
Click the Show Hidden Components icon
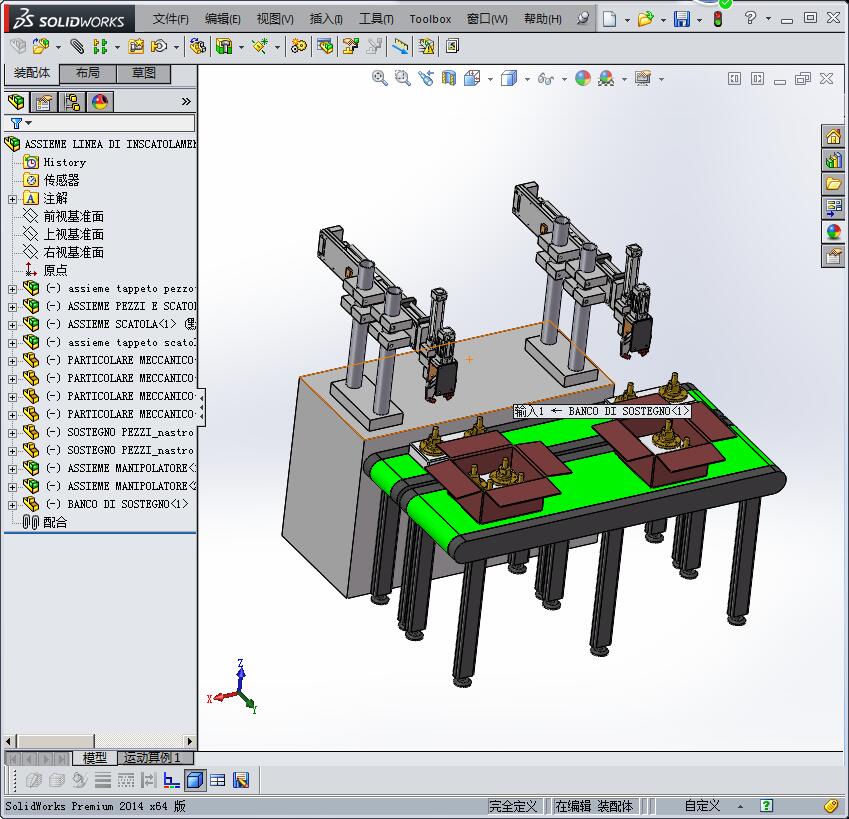198,47
